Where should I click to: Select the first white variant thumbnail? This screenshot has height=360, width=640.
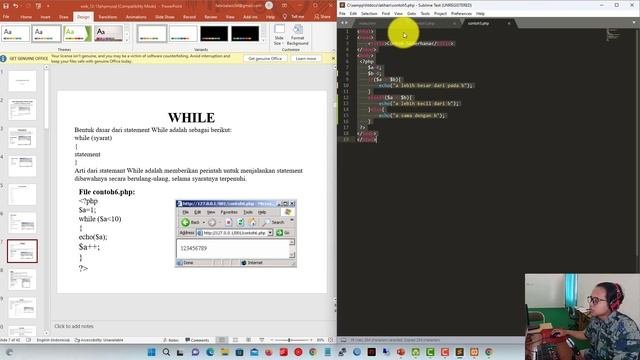(x=151, y=33)
